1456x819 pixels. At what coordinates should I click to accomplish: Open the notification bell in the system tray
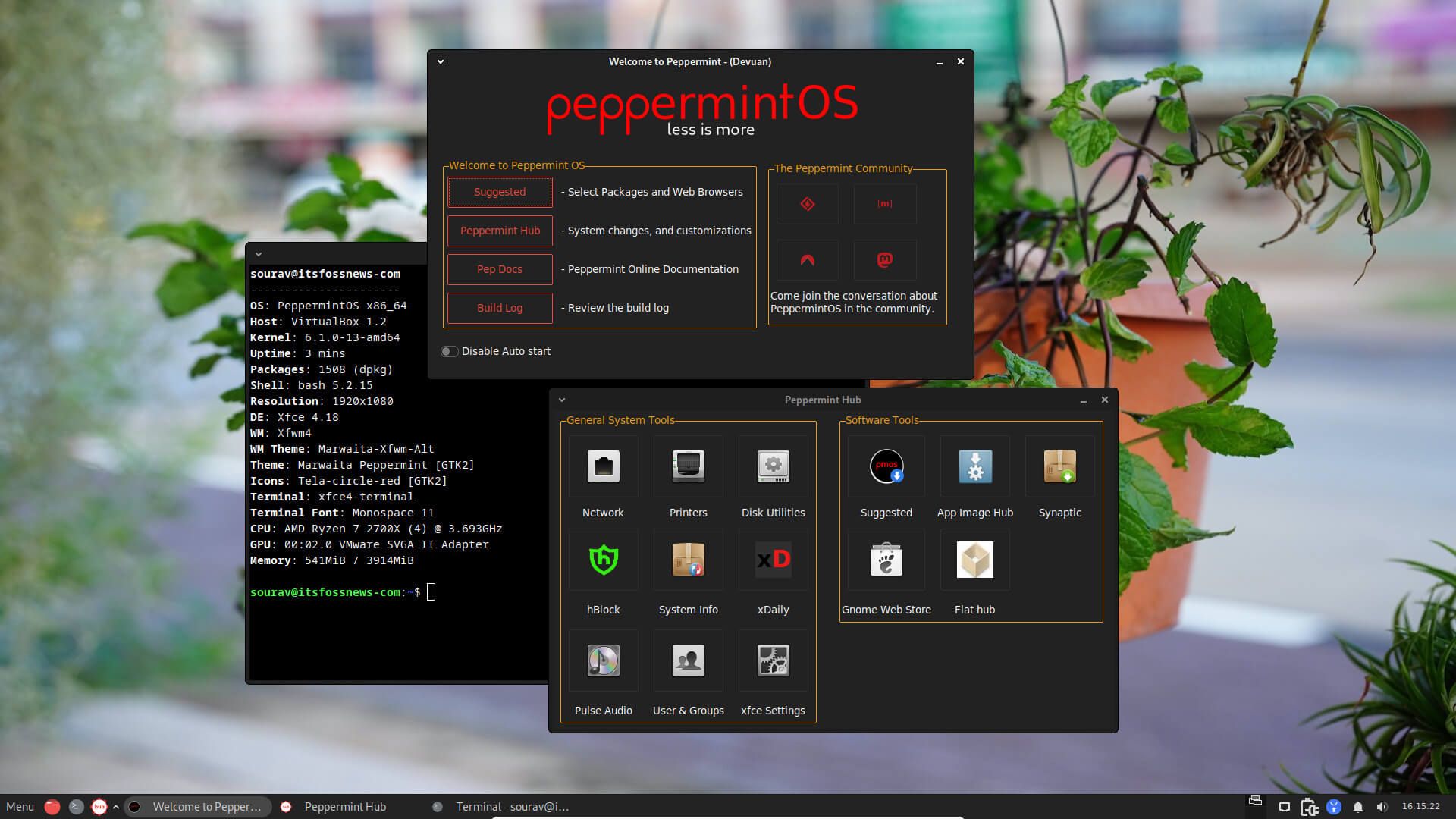pyautogui.click(x=1359, y=806)
